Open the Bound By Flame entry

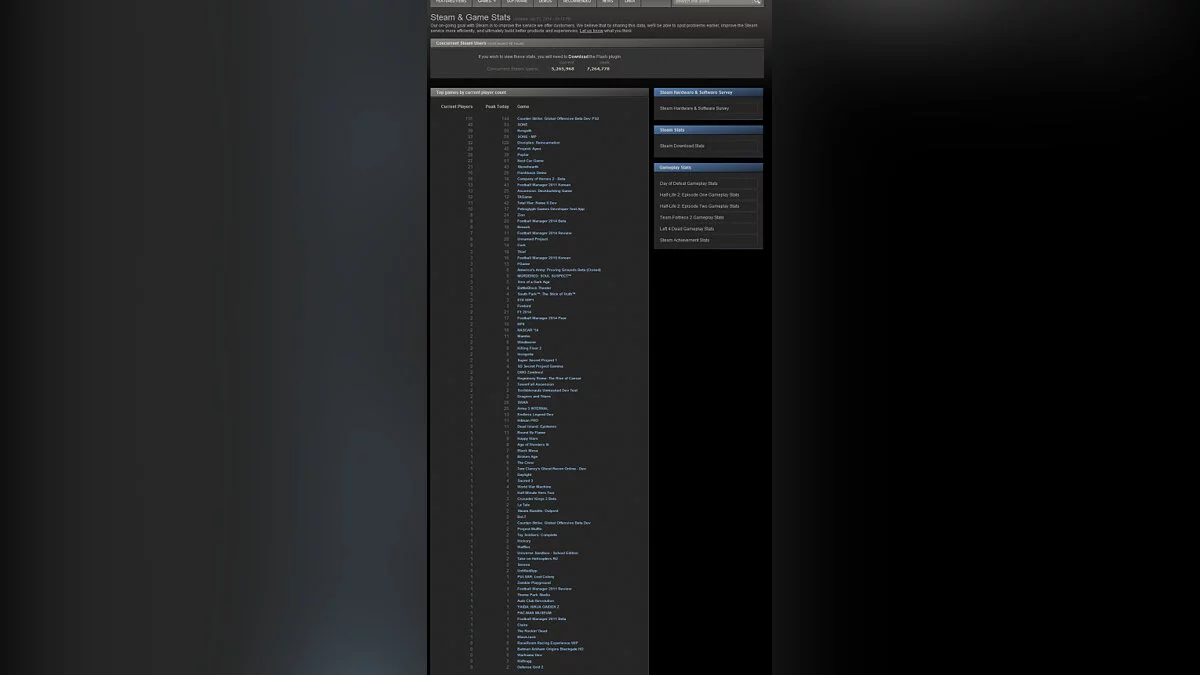coord(531,432)
